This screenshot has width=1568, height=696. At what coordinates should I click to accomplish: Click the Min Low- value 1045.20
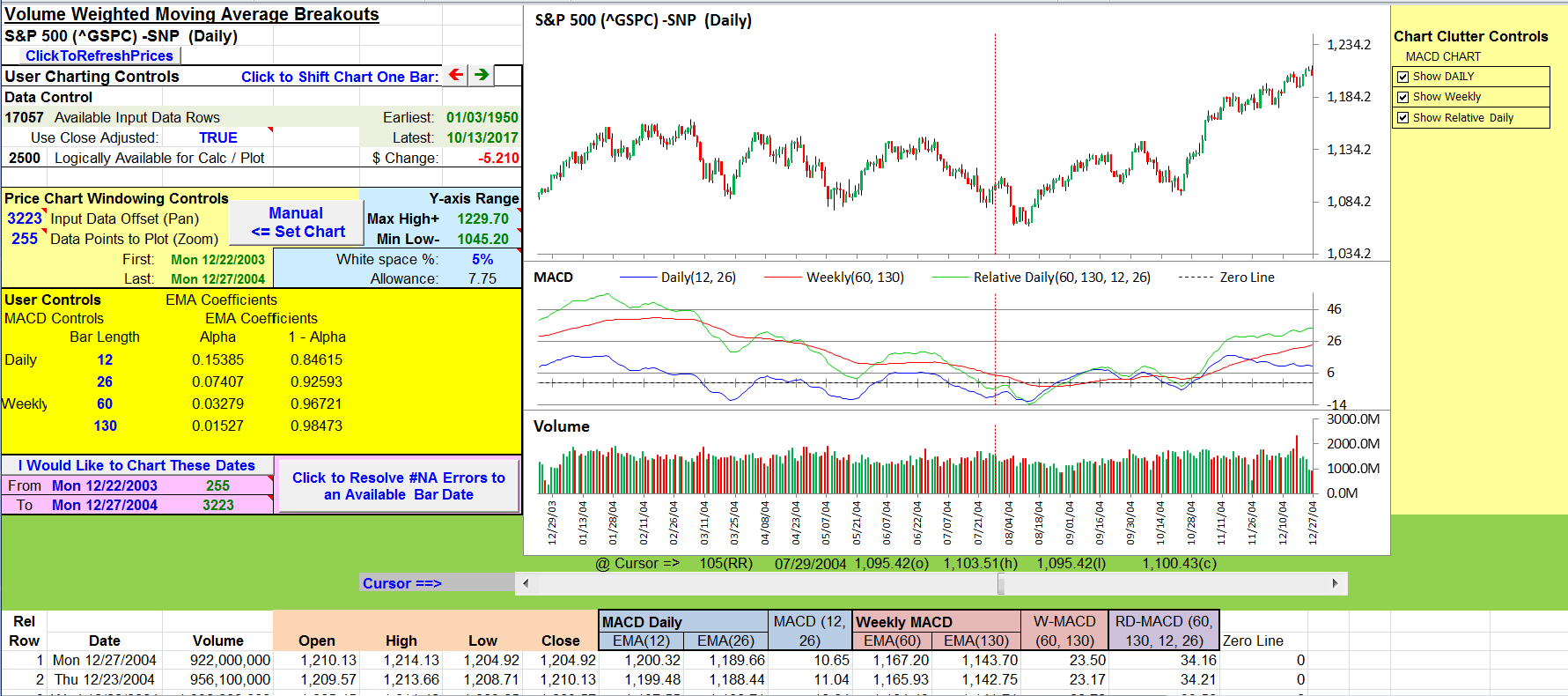[482, 239]
